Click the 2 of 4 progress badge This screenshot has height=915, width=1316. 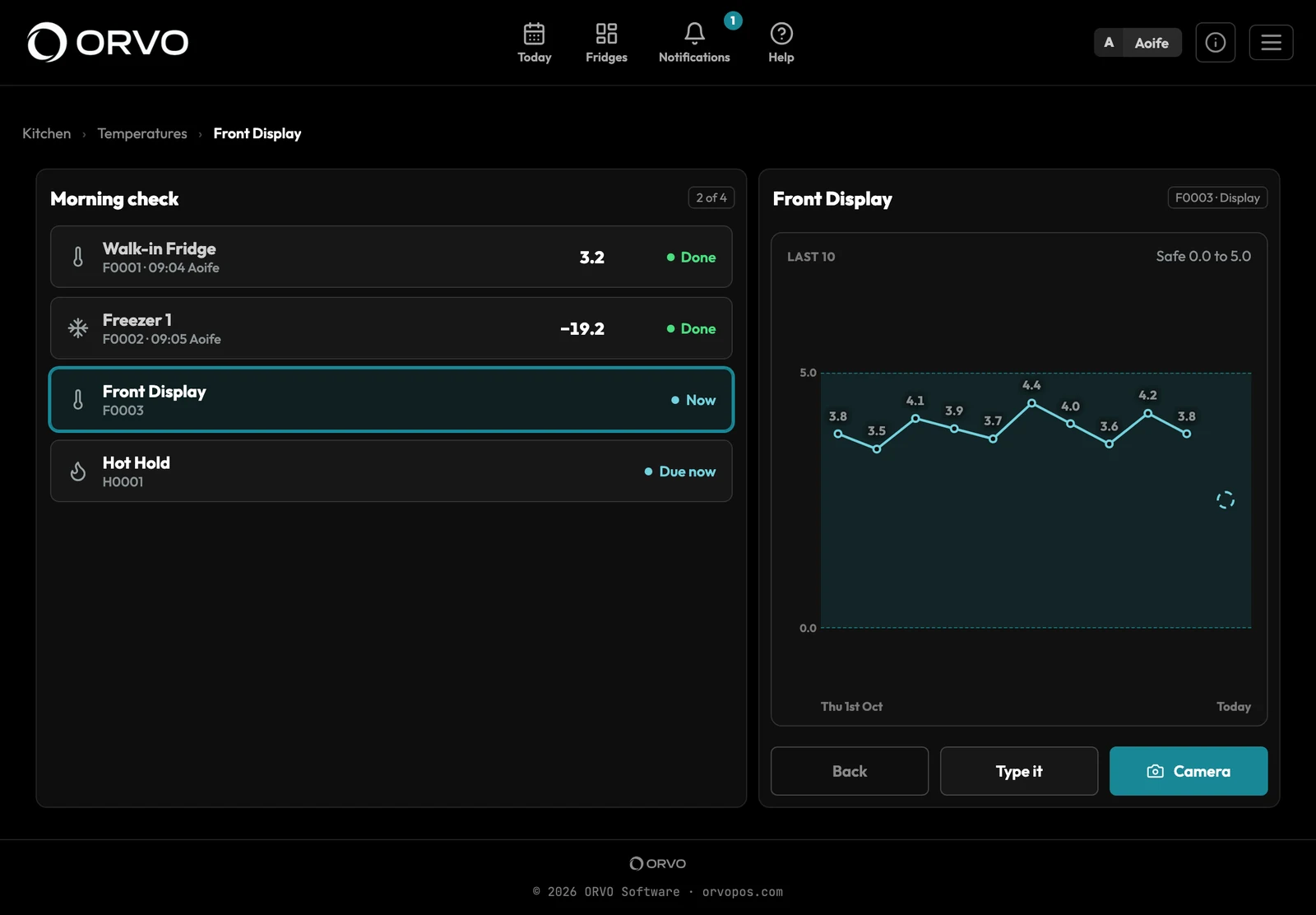pos(711,197)
